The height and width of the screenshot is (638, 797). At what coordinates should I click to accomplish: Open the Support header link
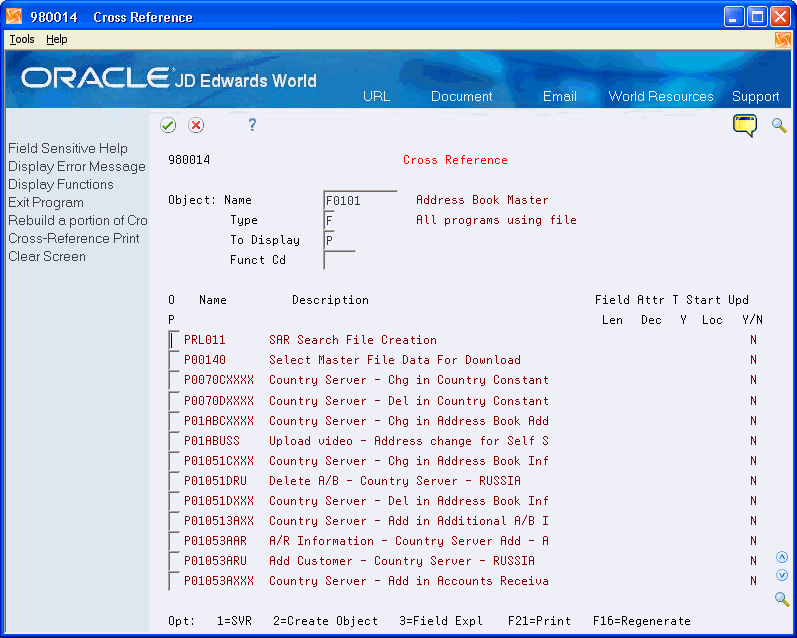coord(755,96)
